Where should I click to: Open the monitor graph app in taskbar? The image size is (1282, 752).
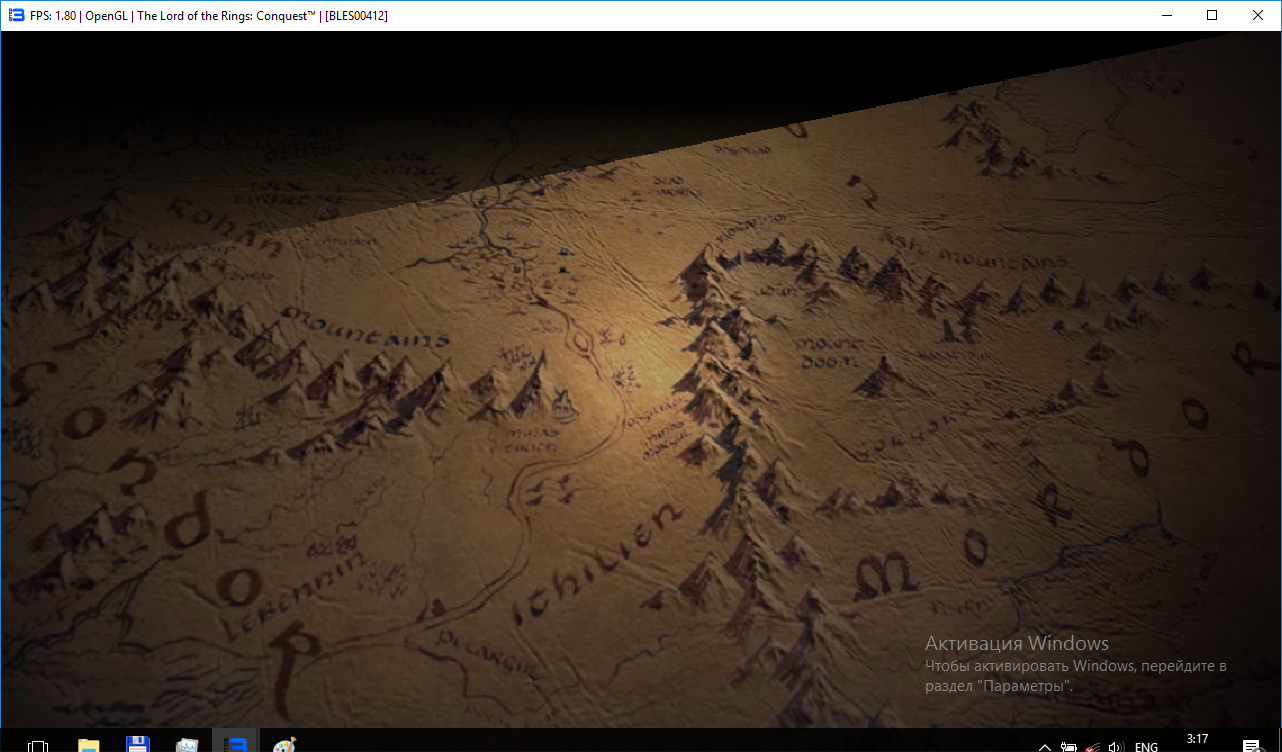(x=187, y=745)
